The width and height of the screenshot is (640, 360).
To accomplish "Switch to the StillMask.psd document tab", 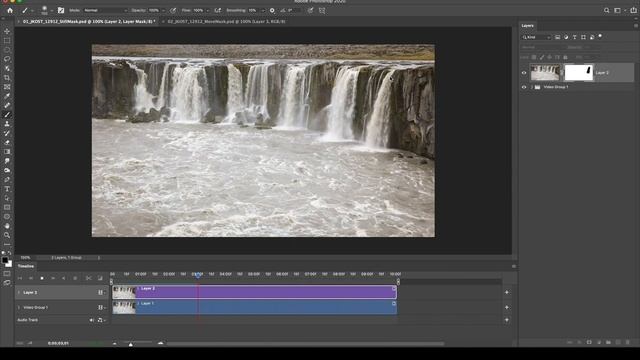I will [x=89, y=21].
